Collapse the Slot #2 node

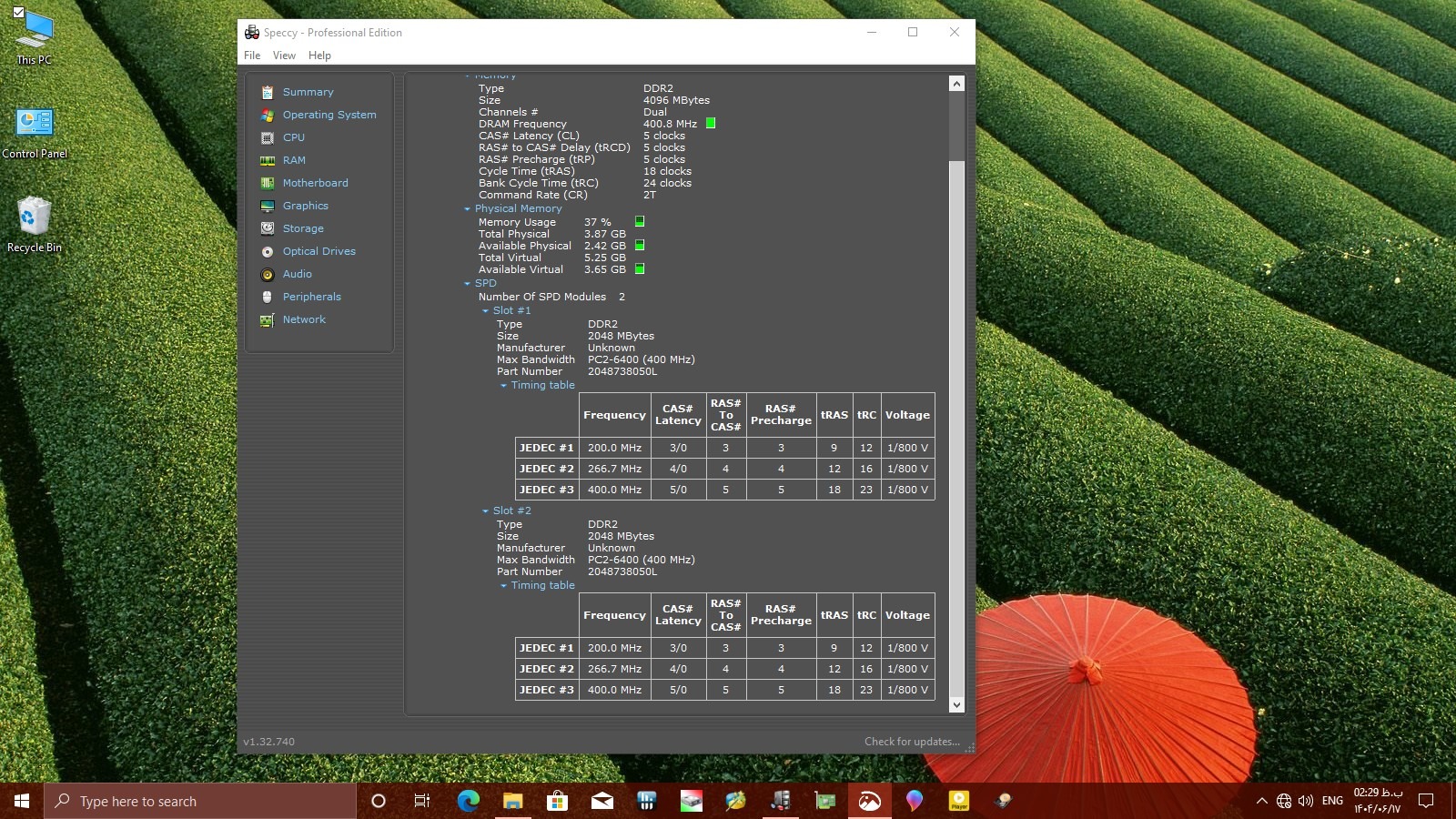tap(485, 511)
